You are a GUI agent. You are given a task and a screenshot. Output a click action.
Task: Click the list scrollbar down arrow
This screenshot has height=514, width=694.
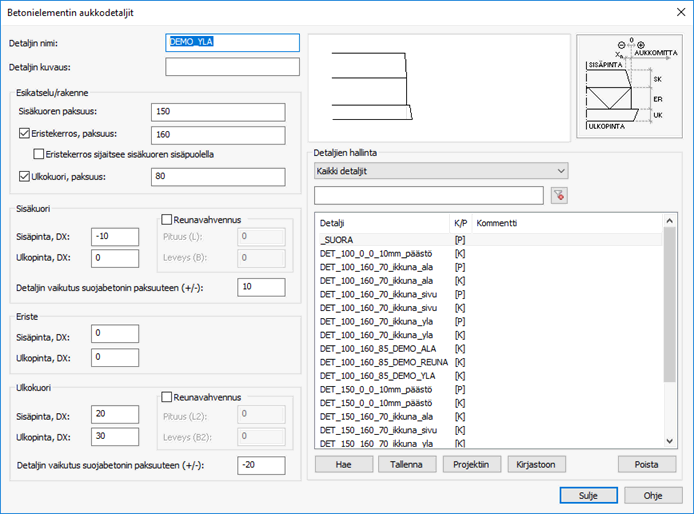(x=670, y=440)
